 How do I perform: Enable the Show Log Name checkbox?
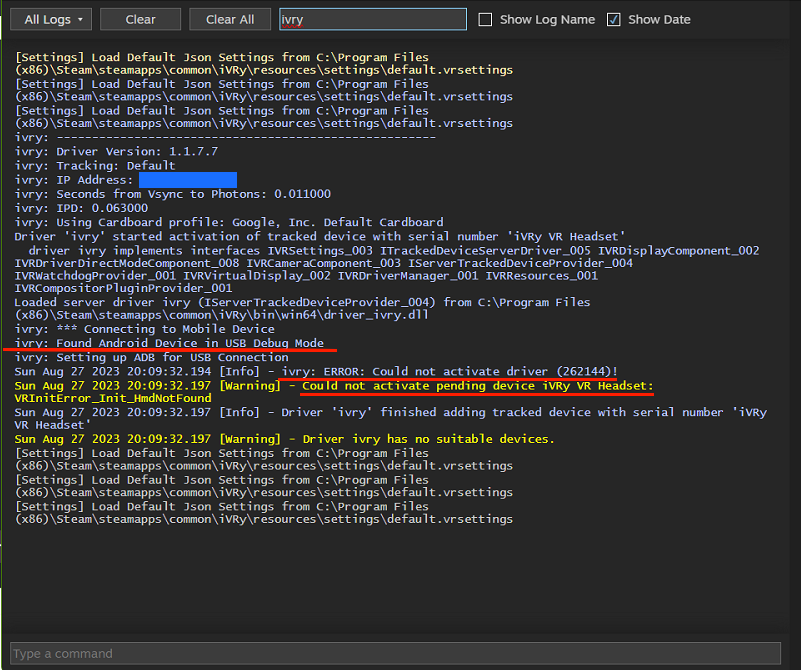click(485, 20)
